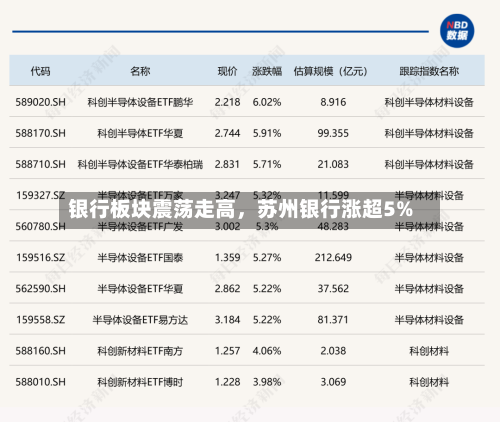
Task: Click the 涨跌幅 column header
Action: click(267, 71)
